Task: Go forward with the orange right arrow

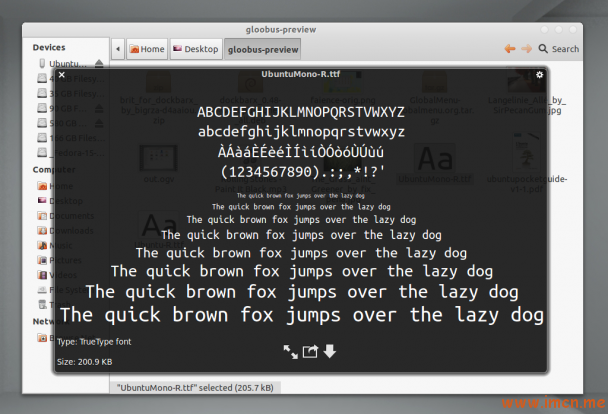Action: 526,49
